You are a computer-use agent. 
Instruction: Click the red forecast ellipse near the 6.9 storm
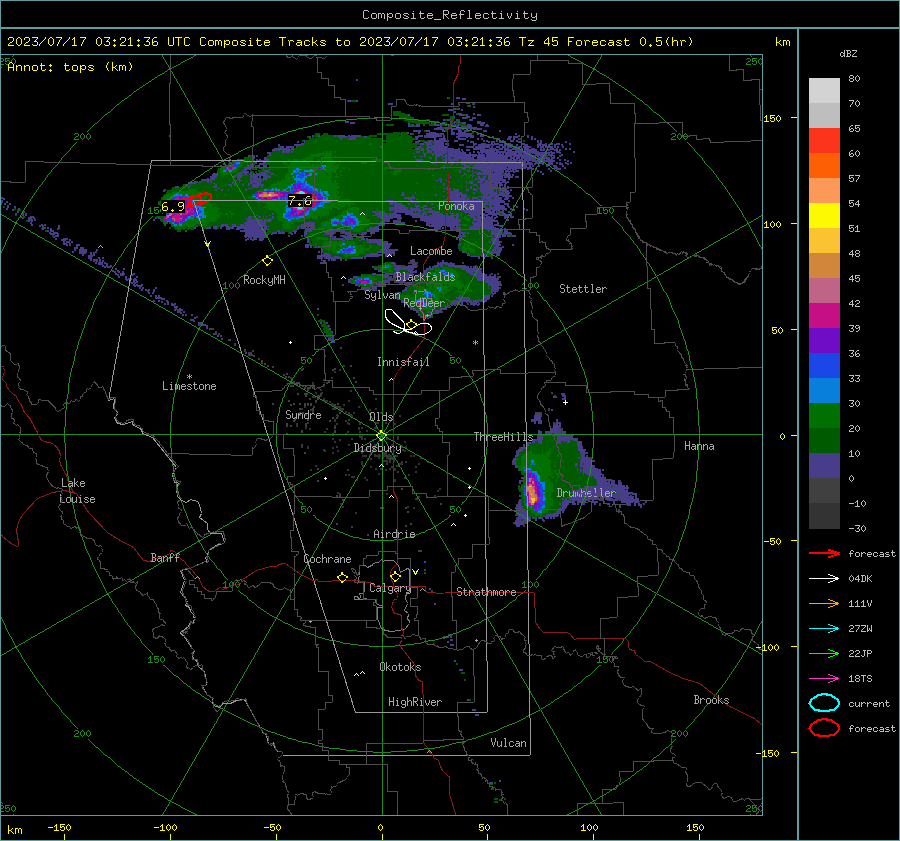pos(199,199)
